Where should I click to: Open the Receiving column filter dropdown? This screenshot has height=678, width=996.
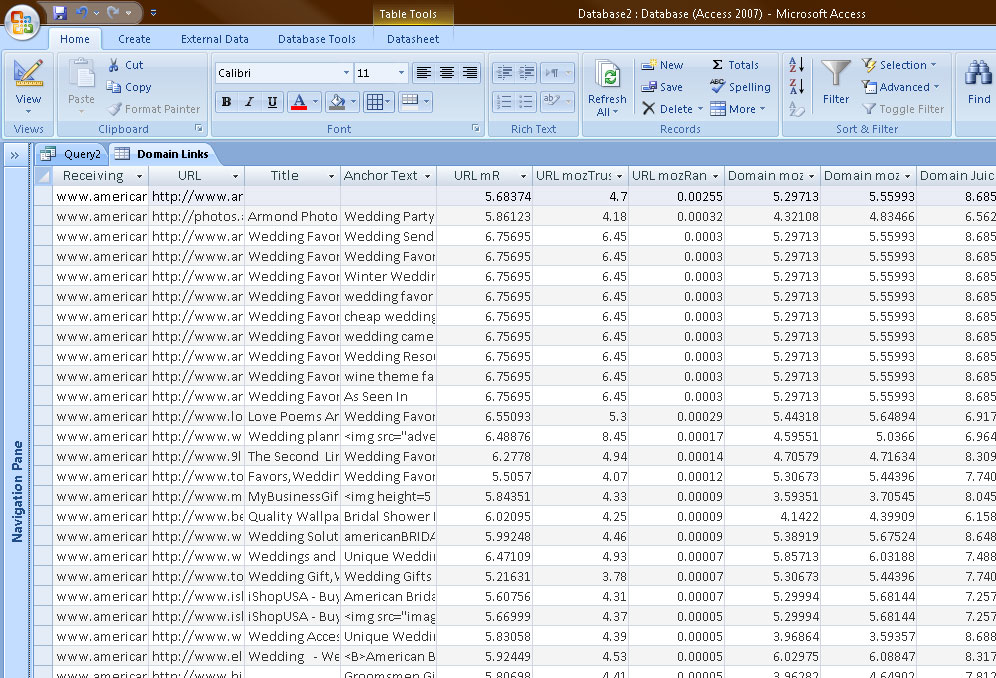click(x=139, y=176)
